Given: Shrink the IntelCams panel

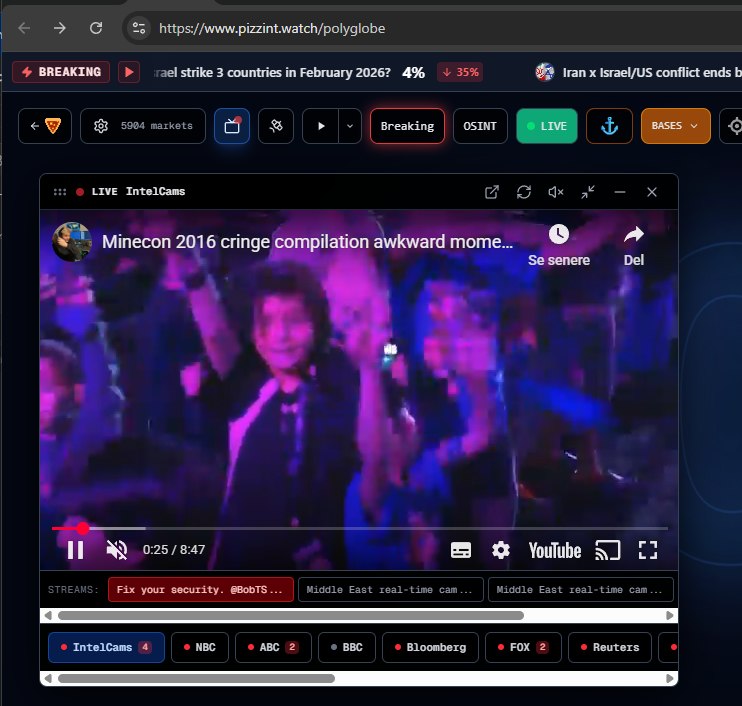Looking at the screenshot, I should point(588,192).
